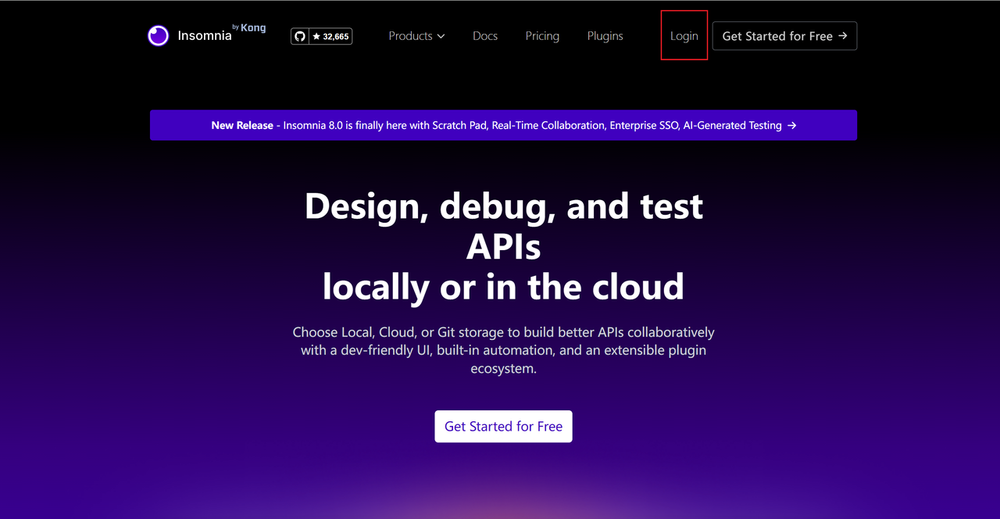Click the purple Insomnia logo icon
1000x519 pixels.
[x=158, y=36]
